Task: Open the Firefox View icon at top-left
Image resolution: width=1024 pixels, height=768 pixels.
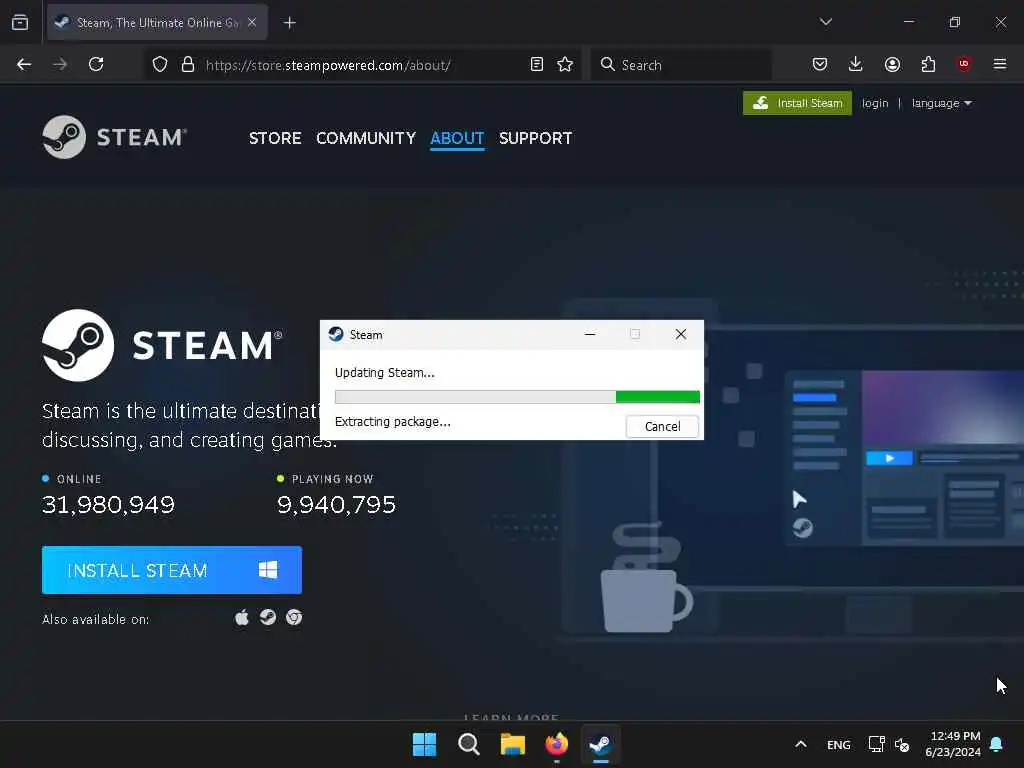Action: point(20,22)
